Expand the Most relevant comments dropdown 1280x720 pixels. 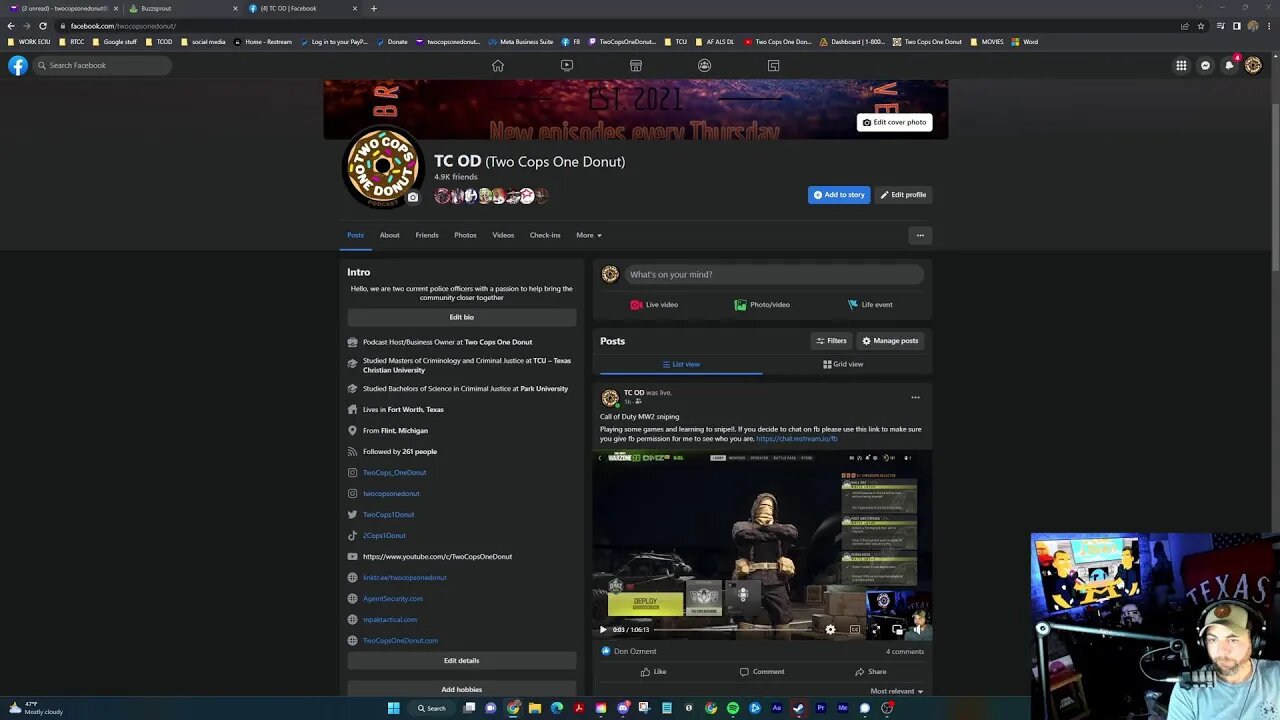tap(896, 691)
